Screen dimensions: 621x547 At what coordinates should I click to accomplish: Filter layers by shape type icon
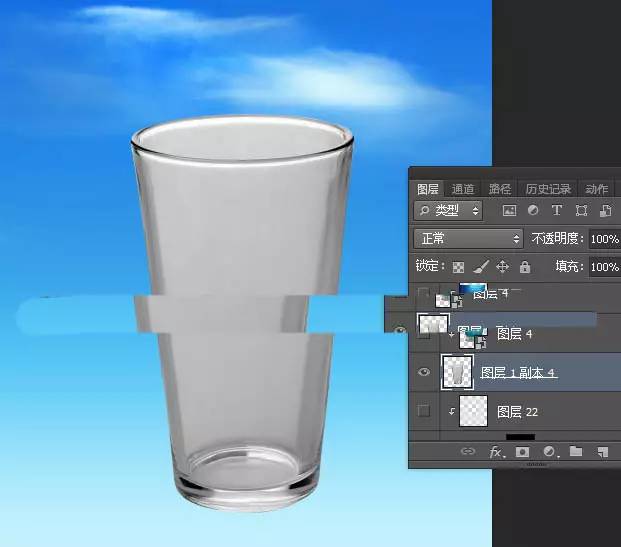(581, 211)
